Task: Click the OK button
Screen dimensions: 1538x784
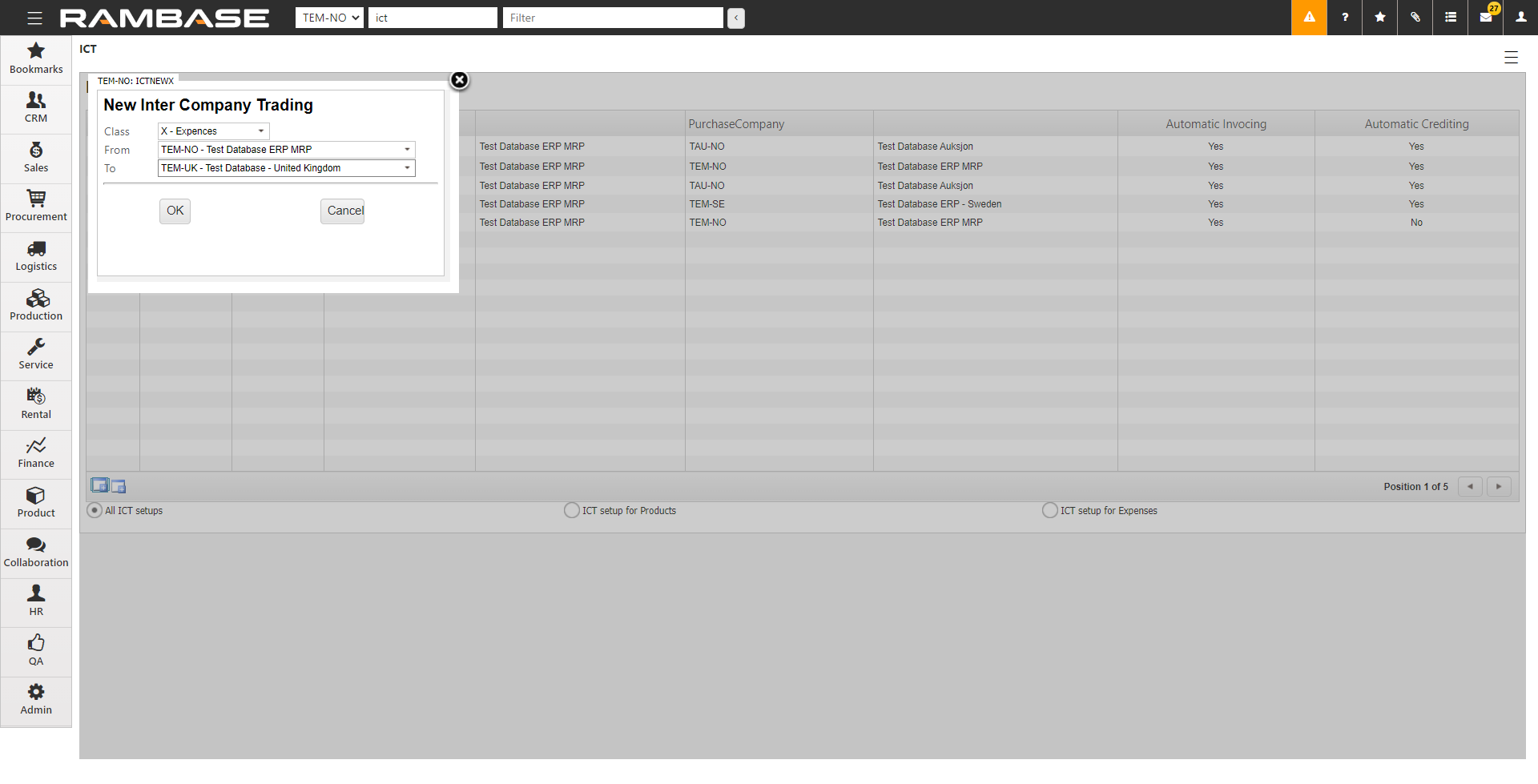Action: click(175, 211)
